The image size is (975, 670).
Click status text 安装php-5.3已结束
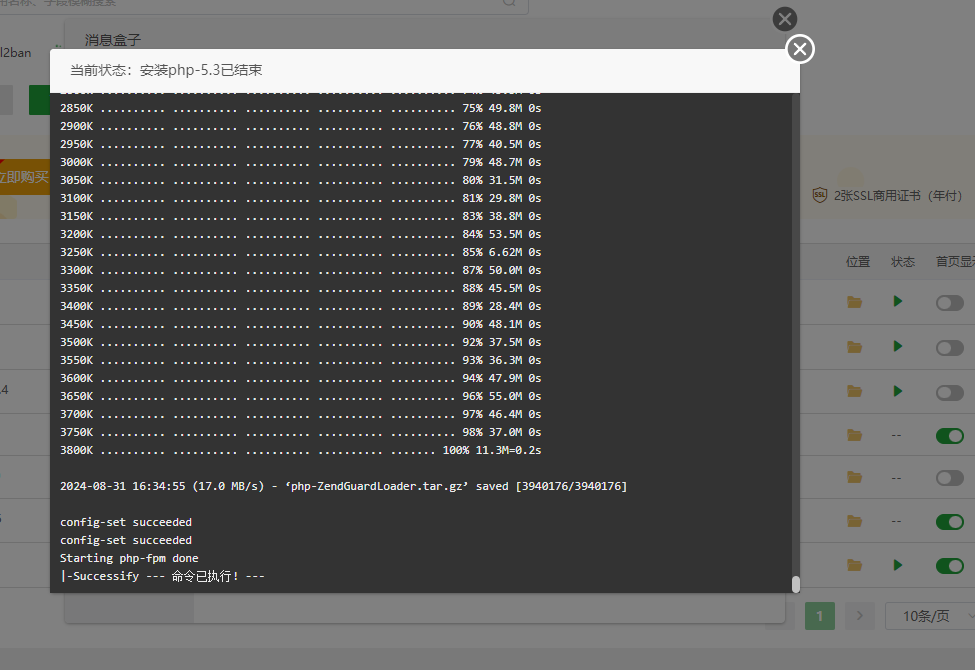tap(201, 70)
